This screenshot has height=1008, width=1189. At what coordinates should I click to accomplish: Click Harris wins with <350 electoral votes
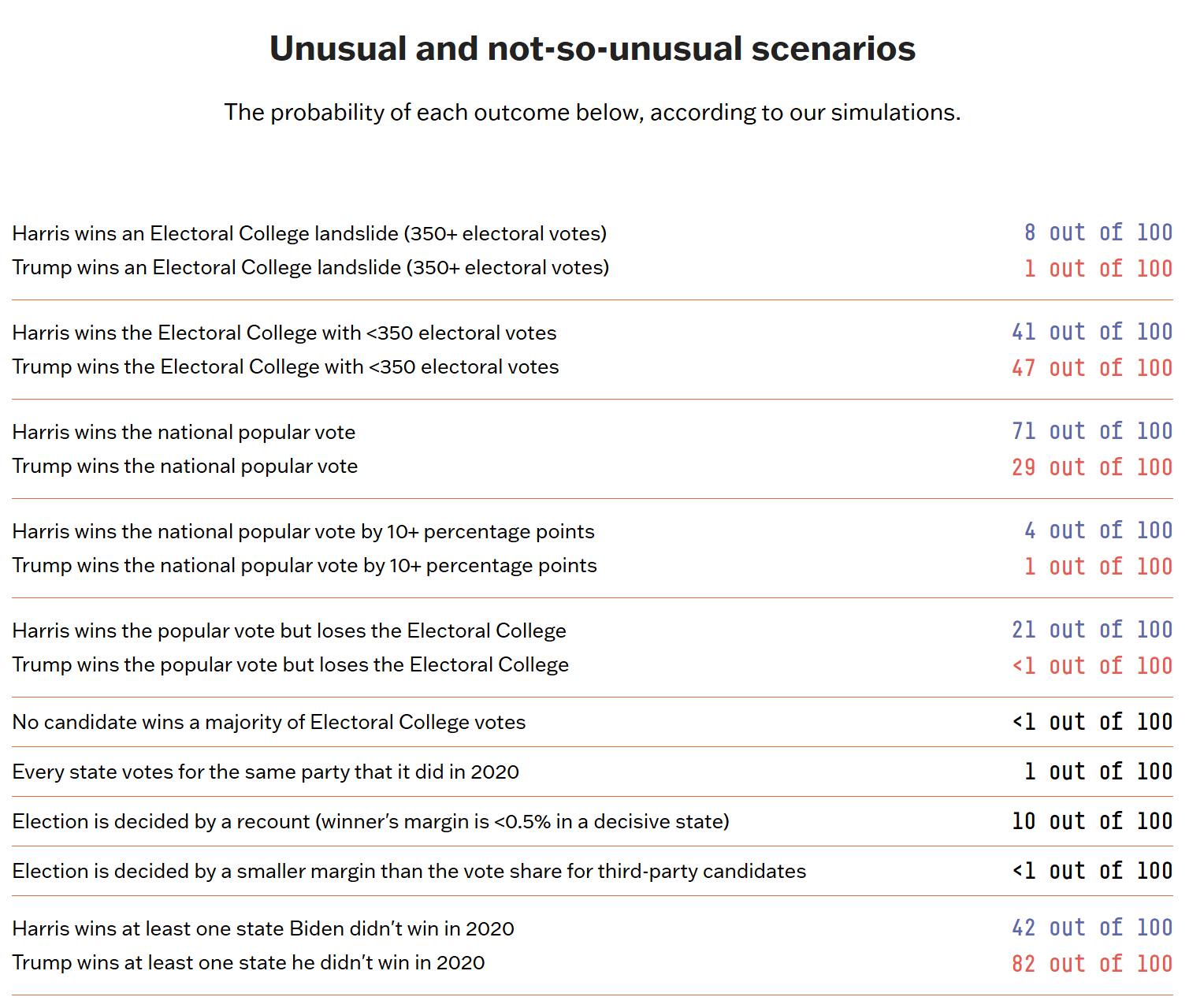click(x=284, y=333)
